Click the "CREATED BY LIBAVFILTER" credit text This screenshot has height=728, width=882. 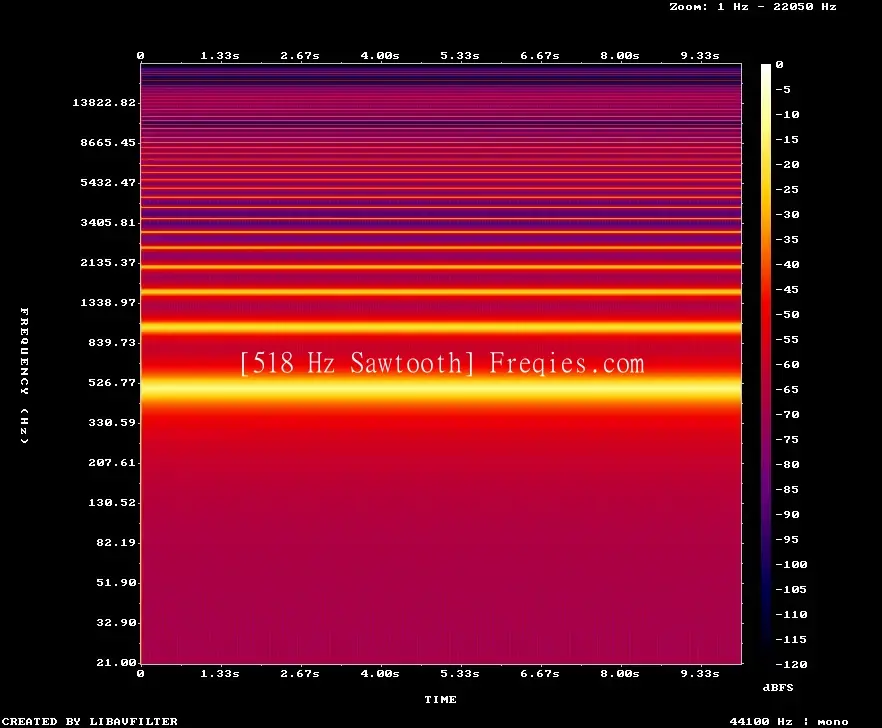tap(89, 721)
